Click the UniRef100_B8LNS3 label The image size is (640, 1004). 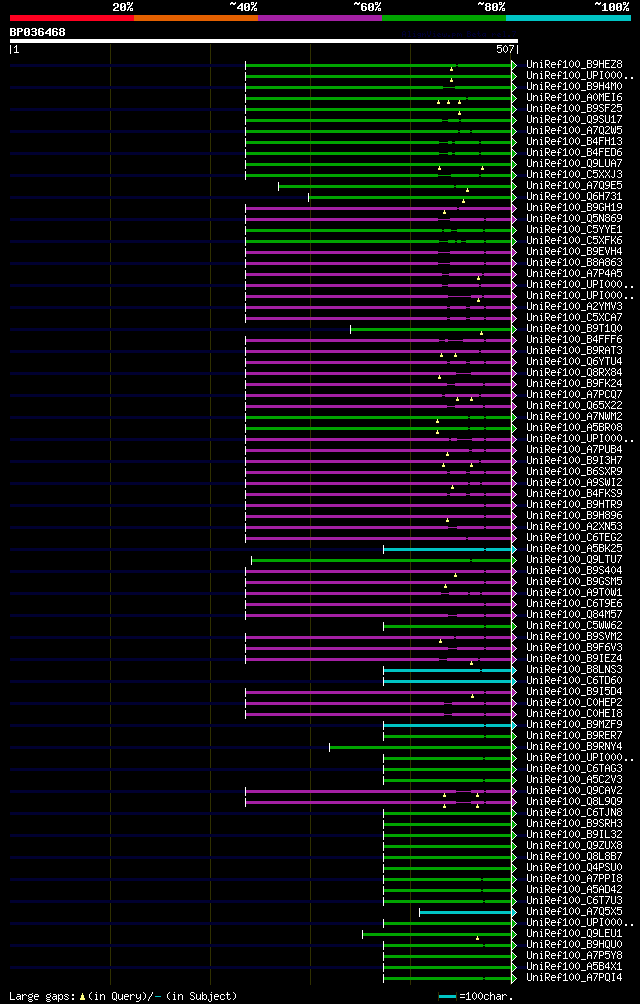(574, 670)
